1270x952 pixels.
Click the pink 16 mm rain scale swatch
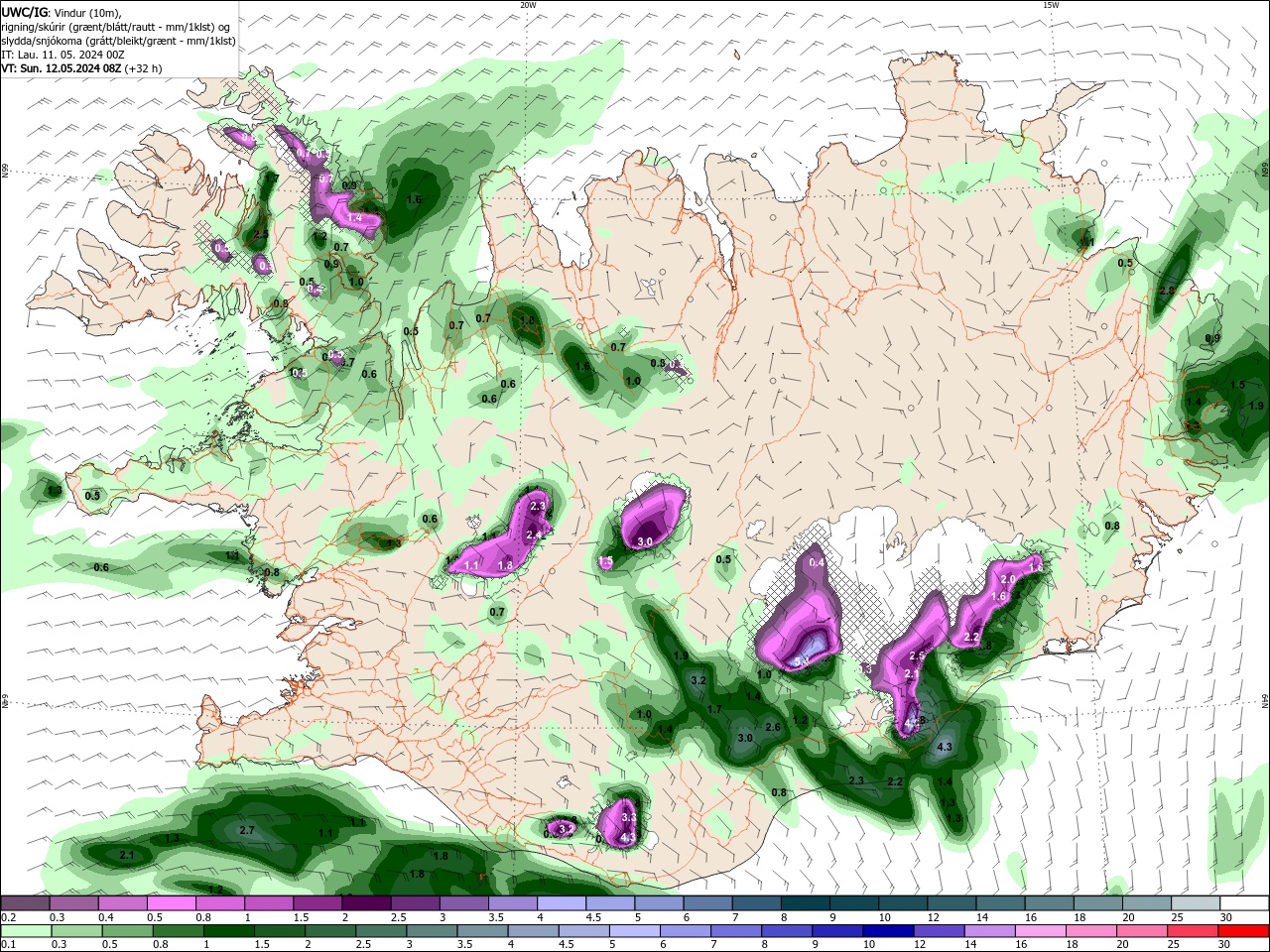[1040, 931]
